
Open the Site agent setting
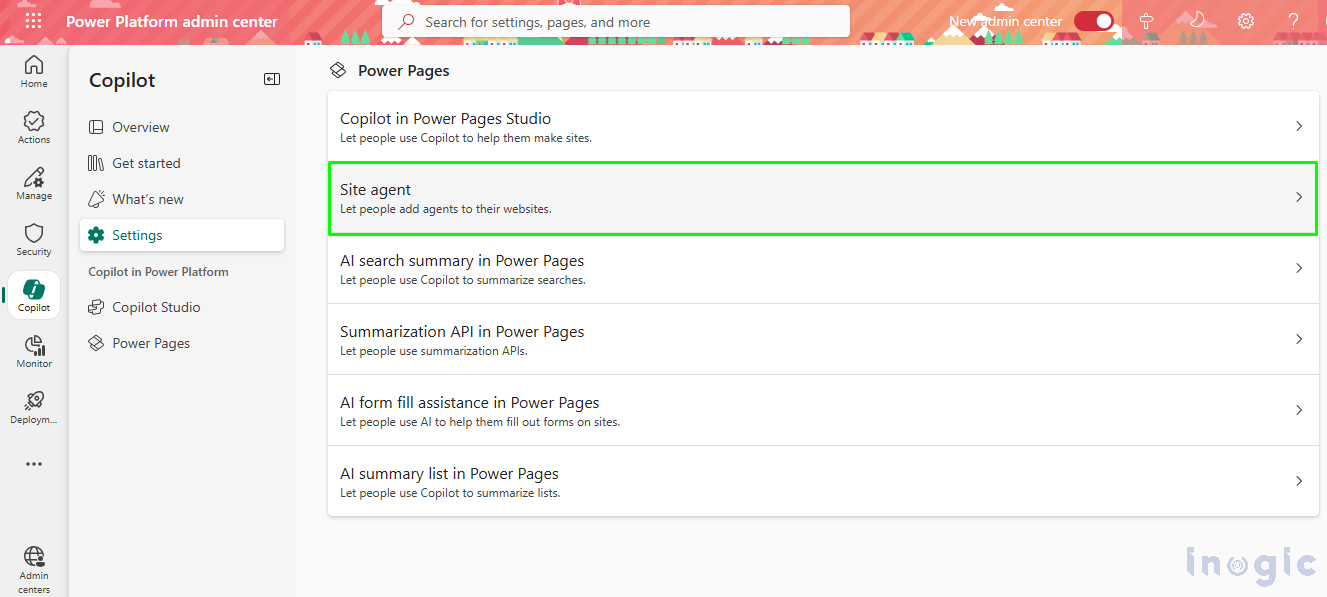click(823, 198)
